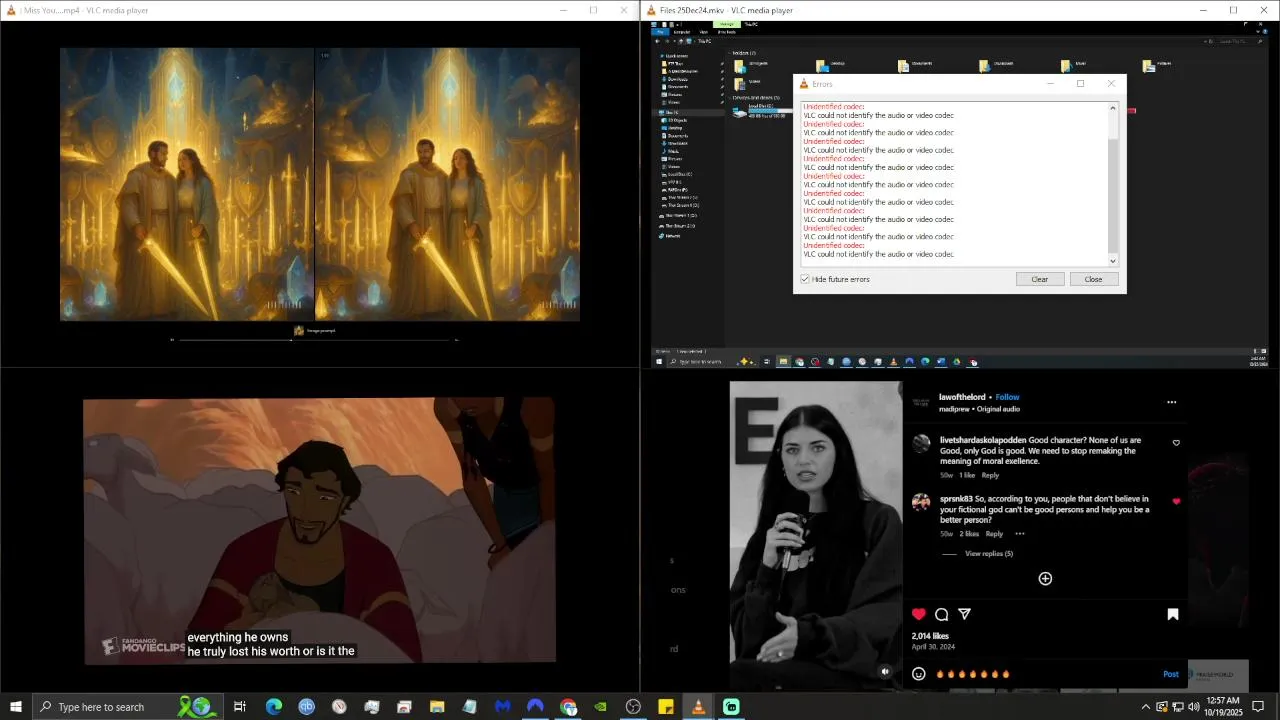The image size is (1280, 720).
Task: Open the taskbar clock and date
Action: pyautogui.click(x=1224, y=707)
